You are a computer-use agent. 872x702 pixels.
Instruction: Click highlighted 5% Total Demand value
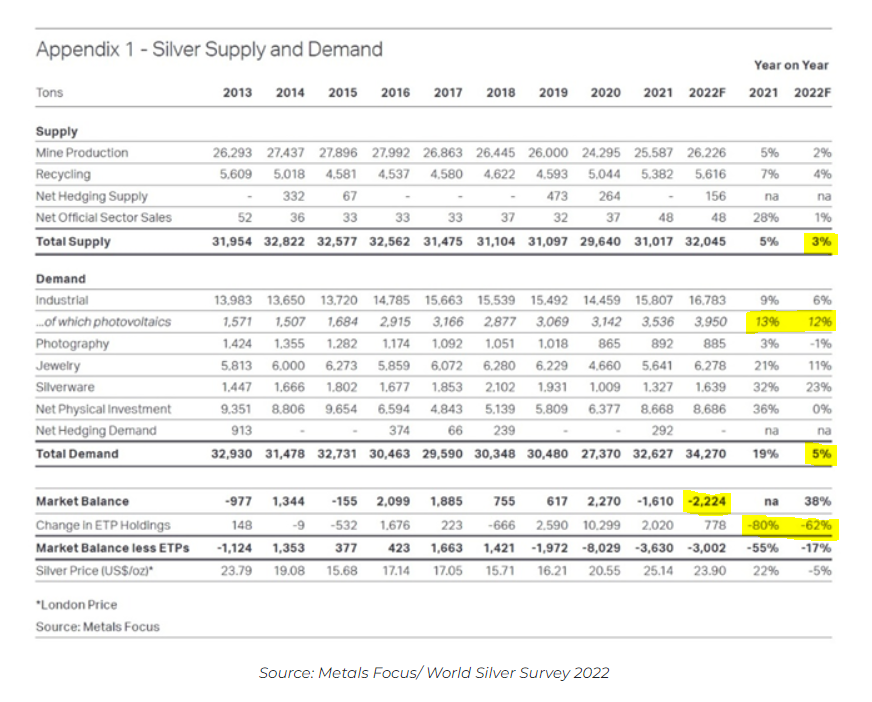[x=821, y=454]
